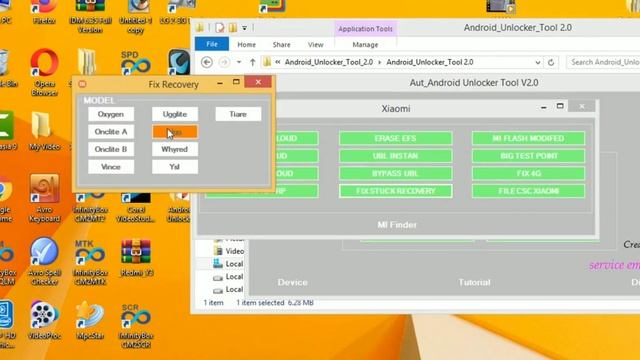640x360 pixels.
Task: Click UBL INSTAN button
Action: point(396,156)
